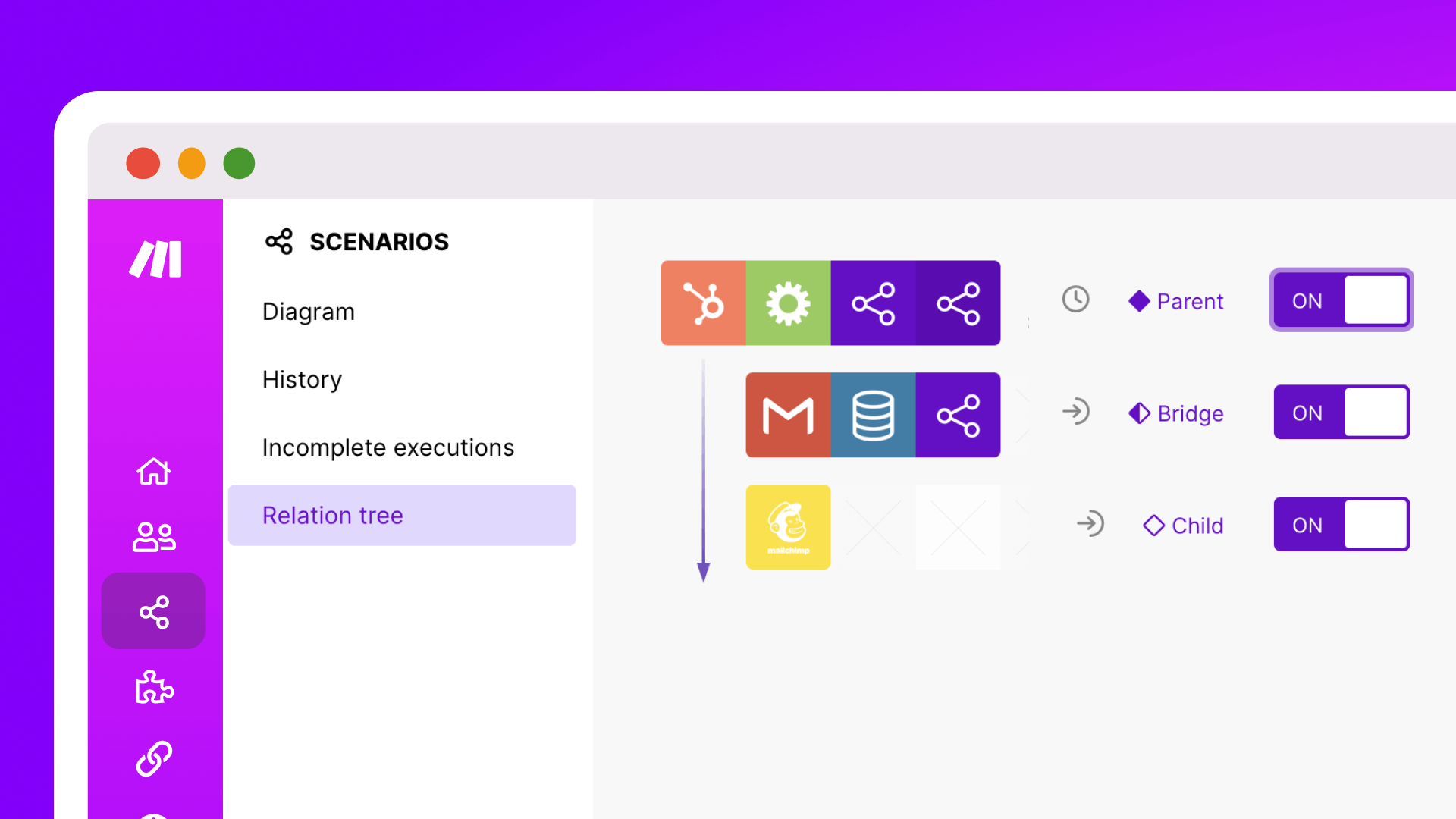The image size is (1456, 819).
Task: Switch off the Child scenario toggle
Action: click(x=1341, y=525)
